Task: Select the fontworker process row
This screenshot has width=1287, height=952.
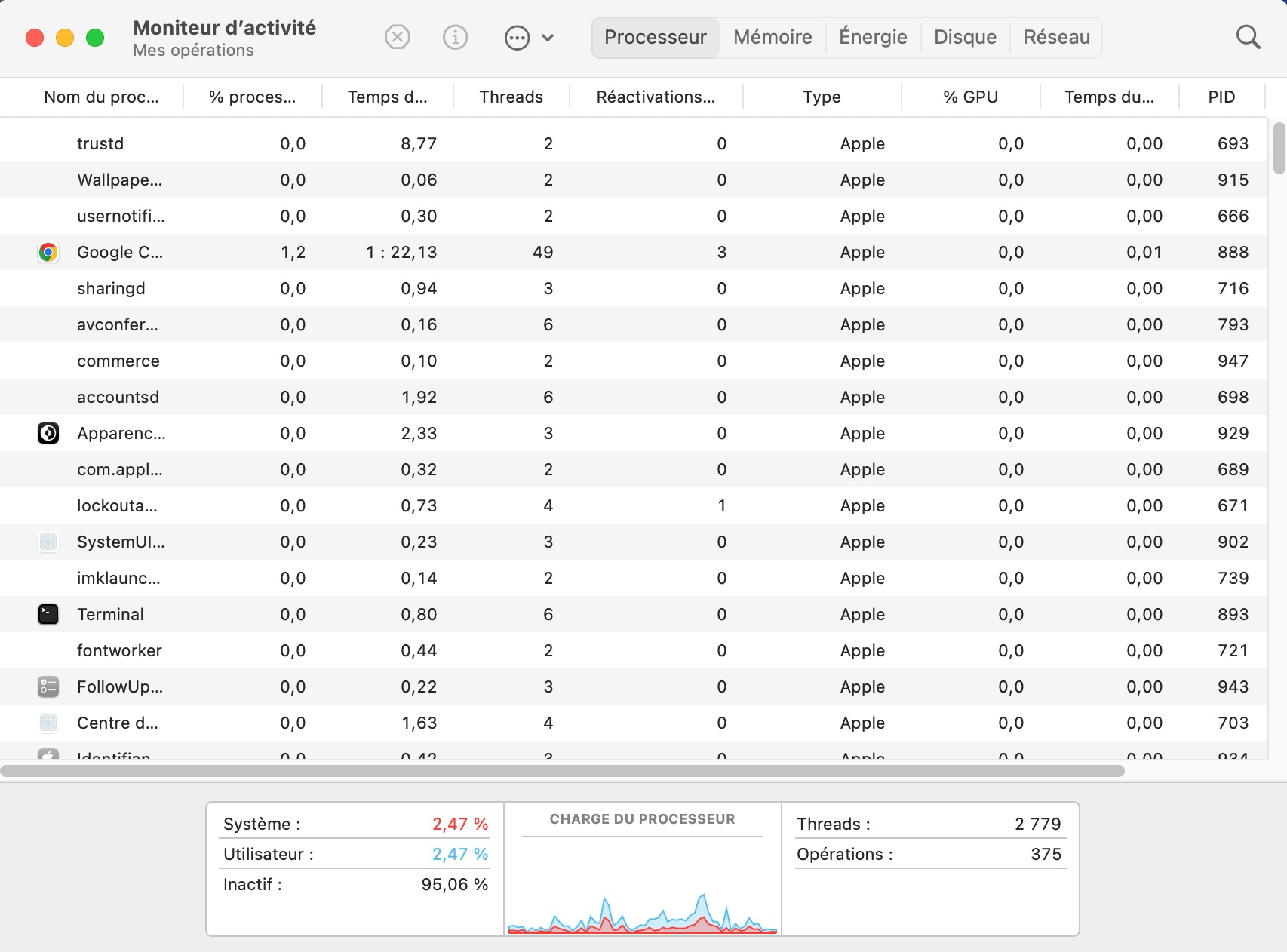Action: click(633, 651)
